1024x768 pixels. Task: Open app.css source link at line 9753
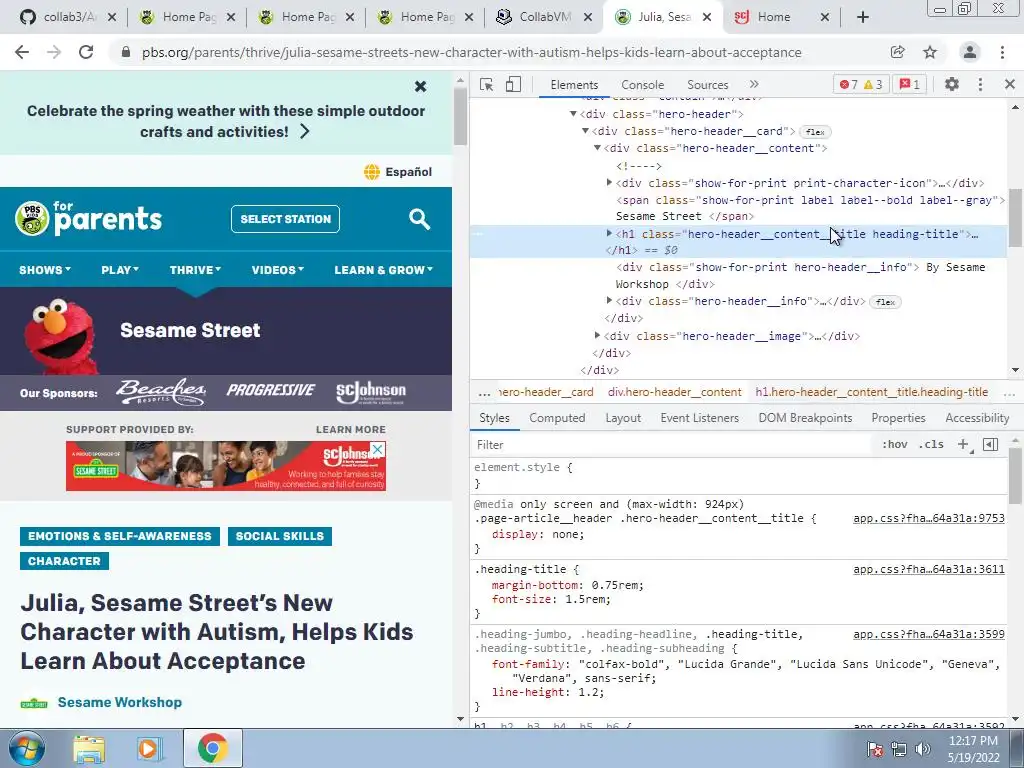point(929,519)
